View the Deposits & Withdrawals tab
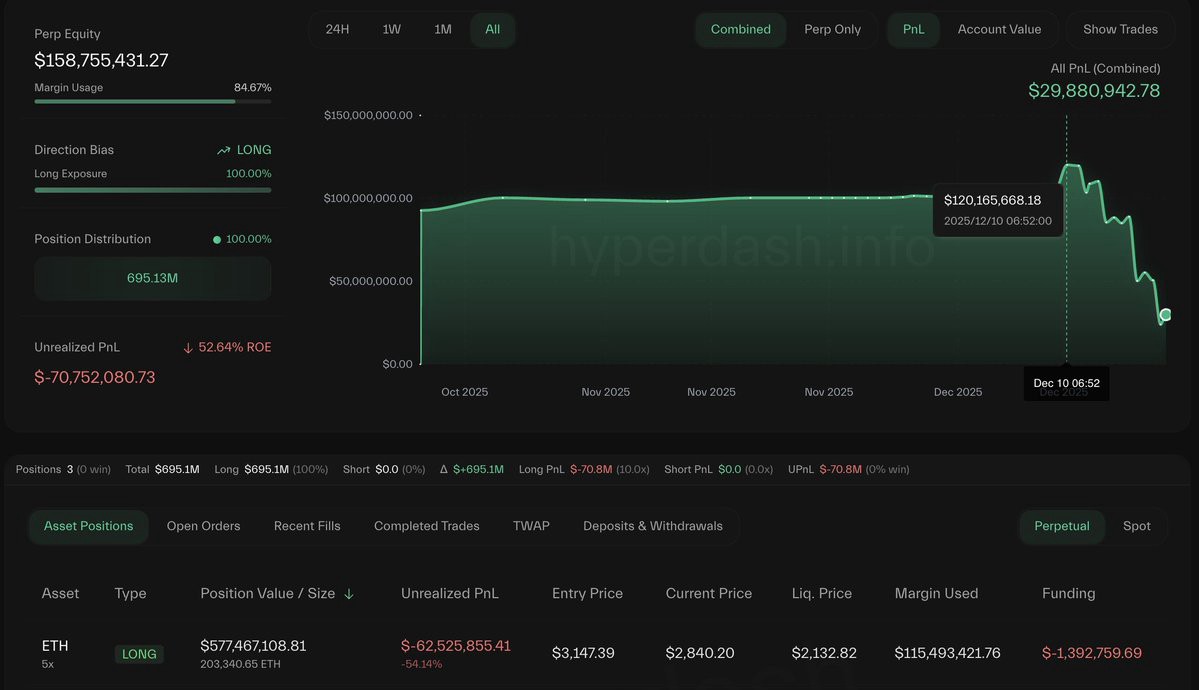The height and width of the screenshot is (690, 1199). (652, 526)
